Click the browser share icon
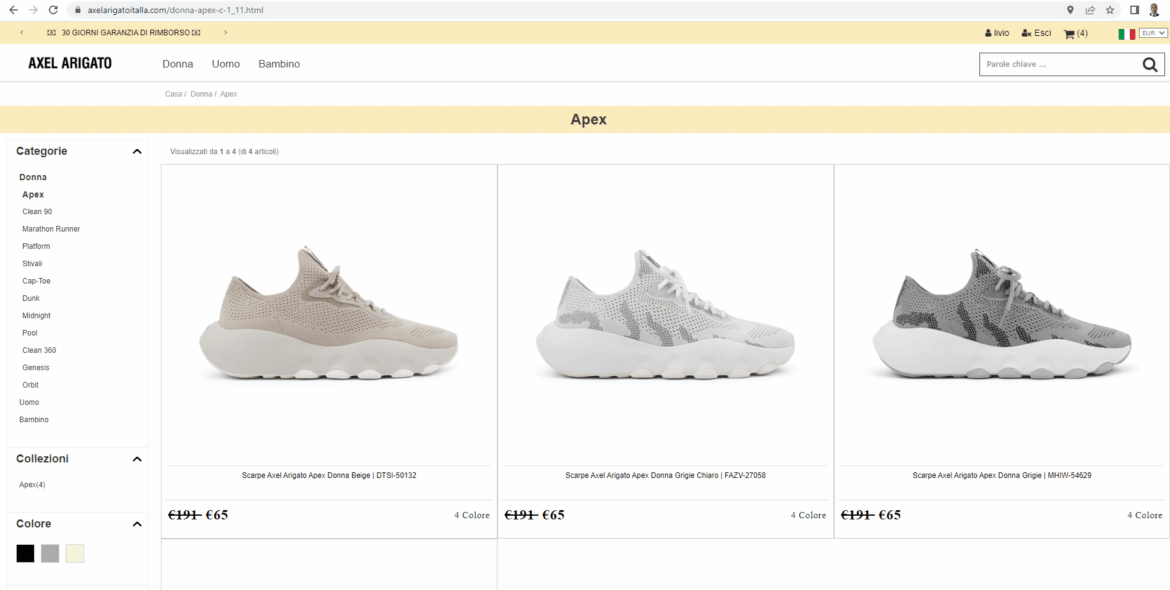The image size is (1170, 590). tap(1090, 10)
